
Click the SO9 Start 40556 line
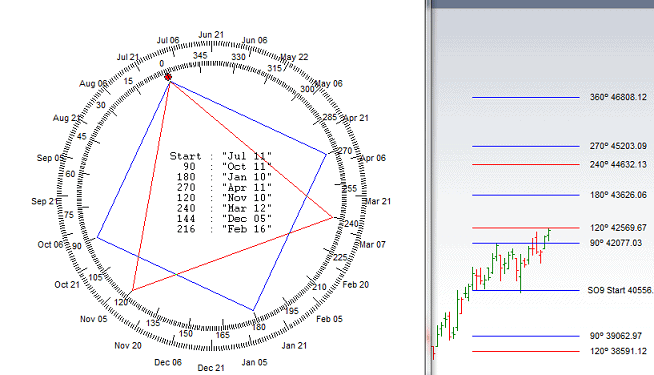(x=526, y=290)
